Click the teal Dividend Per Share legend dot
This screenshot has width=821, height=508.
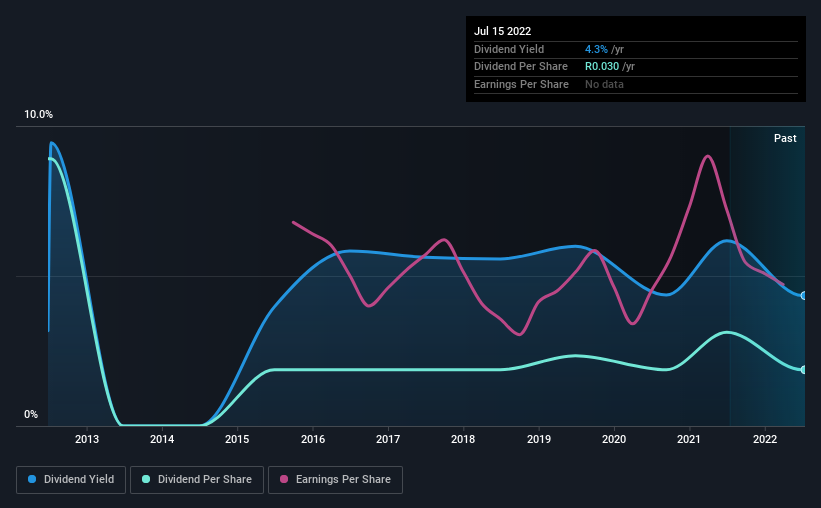(x=146, y=479)
